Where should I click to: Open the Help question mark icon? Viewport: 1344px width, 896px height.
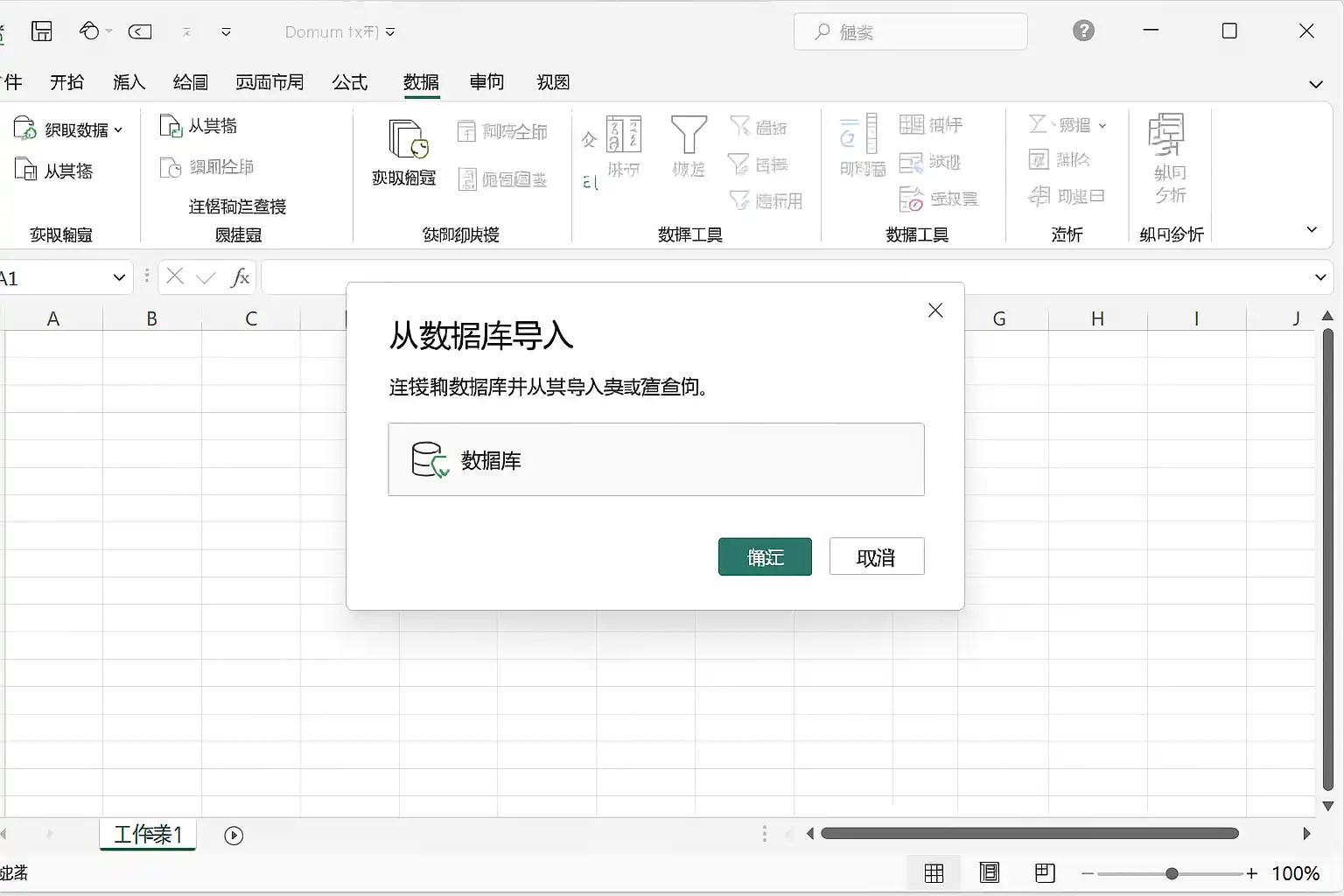point(1083,31)
